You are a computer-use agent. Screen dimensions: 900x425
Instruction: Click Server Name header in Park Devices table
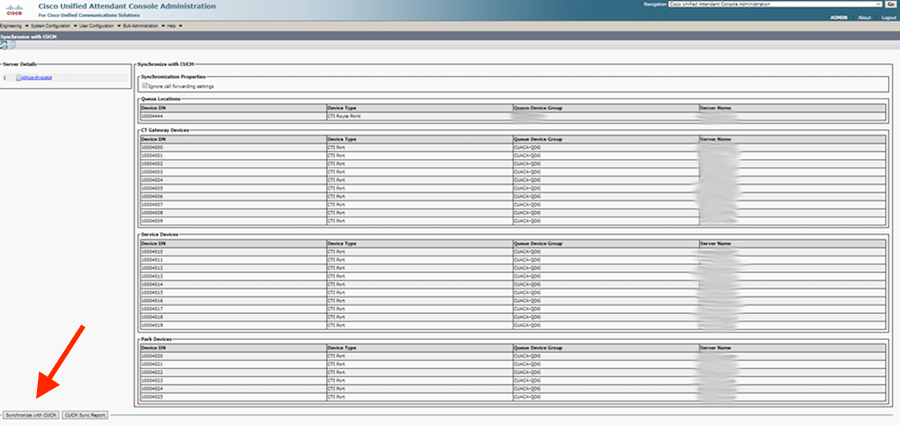click(792, 348)
